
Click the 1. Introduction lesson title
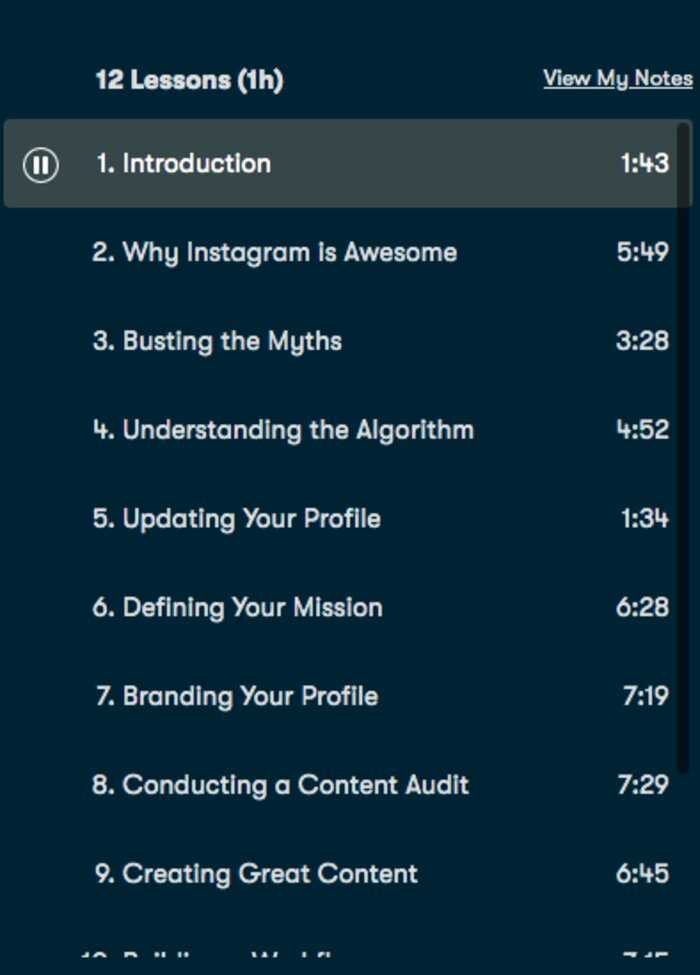pyautogui.click(x=184, y=164)
